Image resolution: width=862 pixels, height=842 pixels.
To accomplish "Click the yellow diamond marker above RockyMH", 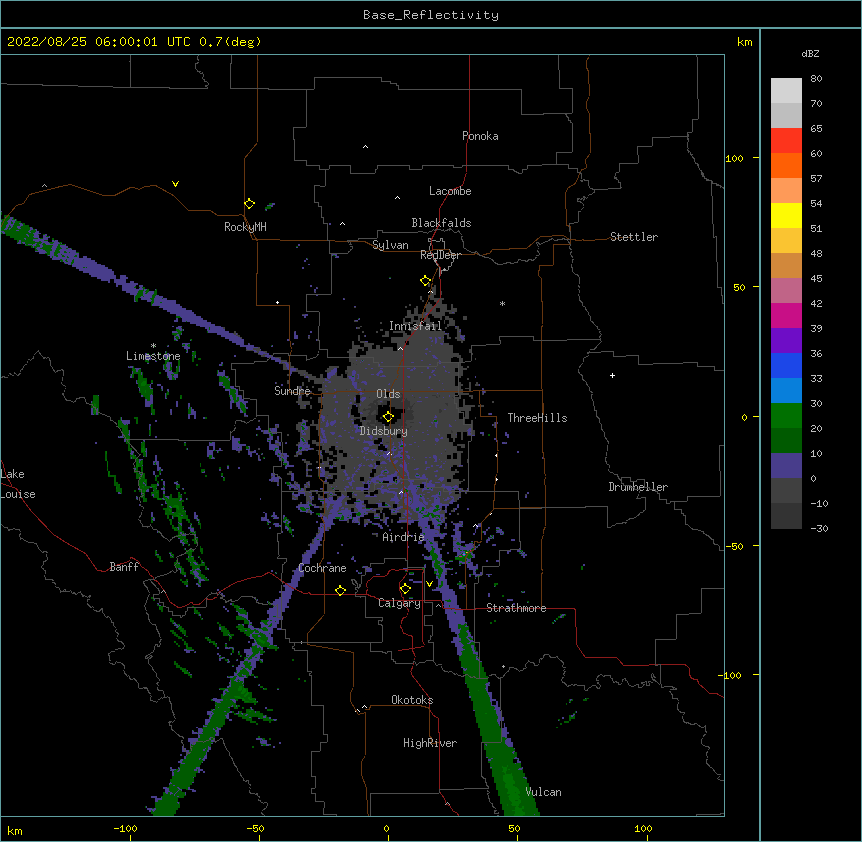I will pyautogui.click(x=249, y=204).
